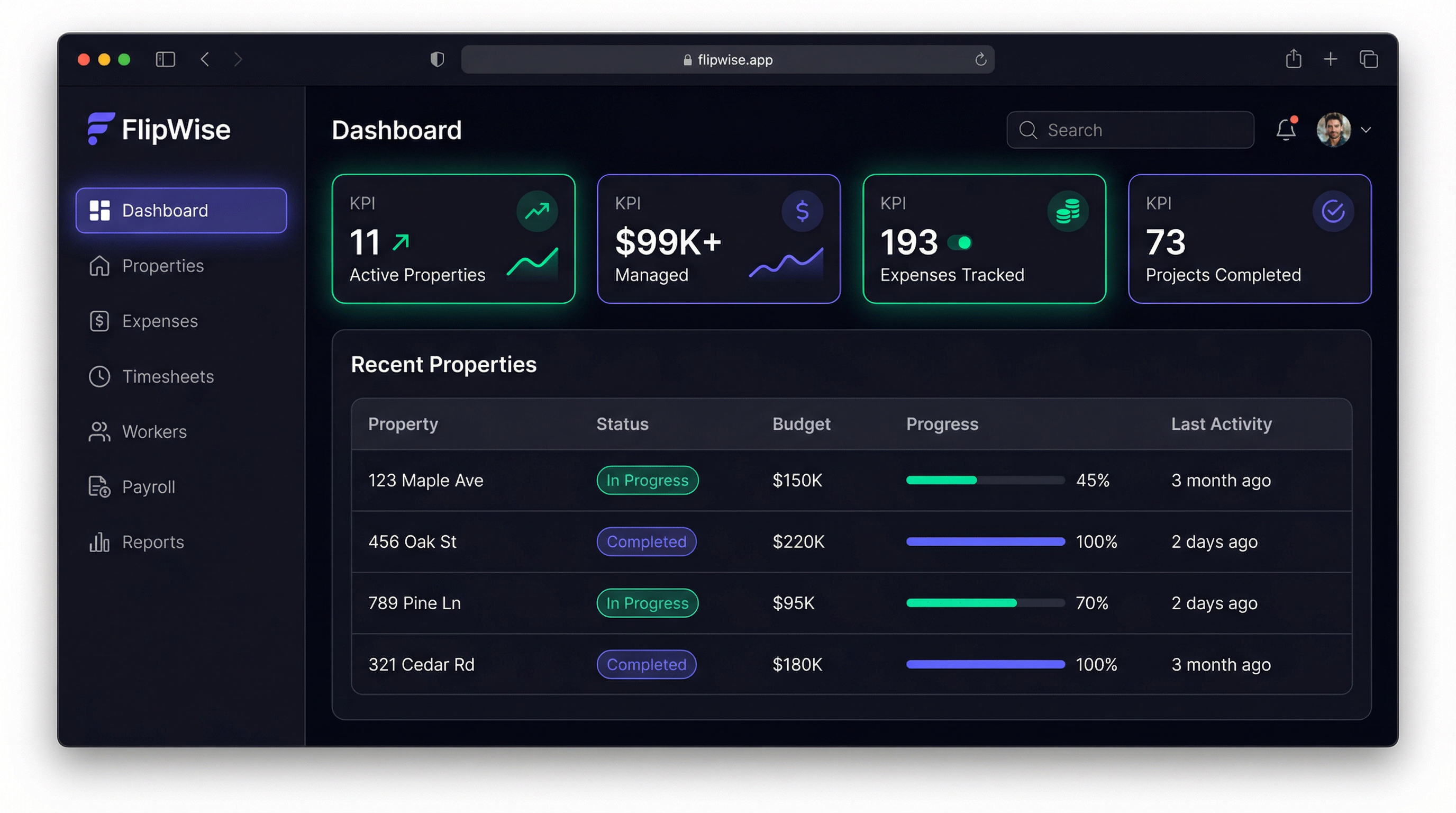This screenshot has height=813, width=1456.
Task: Open Payroll using the document icon
Action: click(x=99, y=486)
